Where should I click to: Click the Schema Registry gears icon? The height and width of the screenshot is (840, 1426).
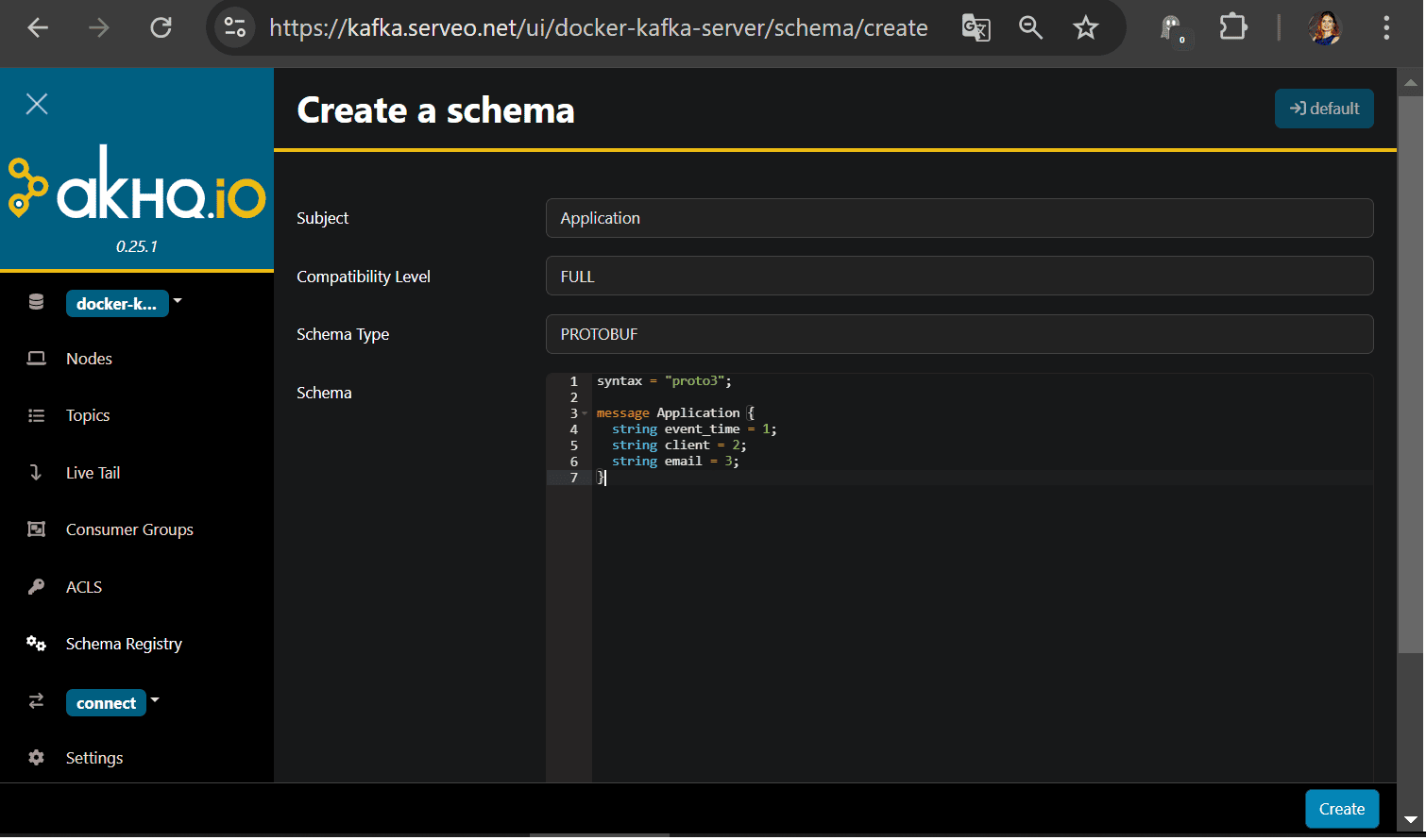37,644
